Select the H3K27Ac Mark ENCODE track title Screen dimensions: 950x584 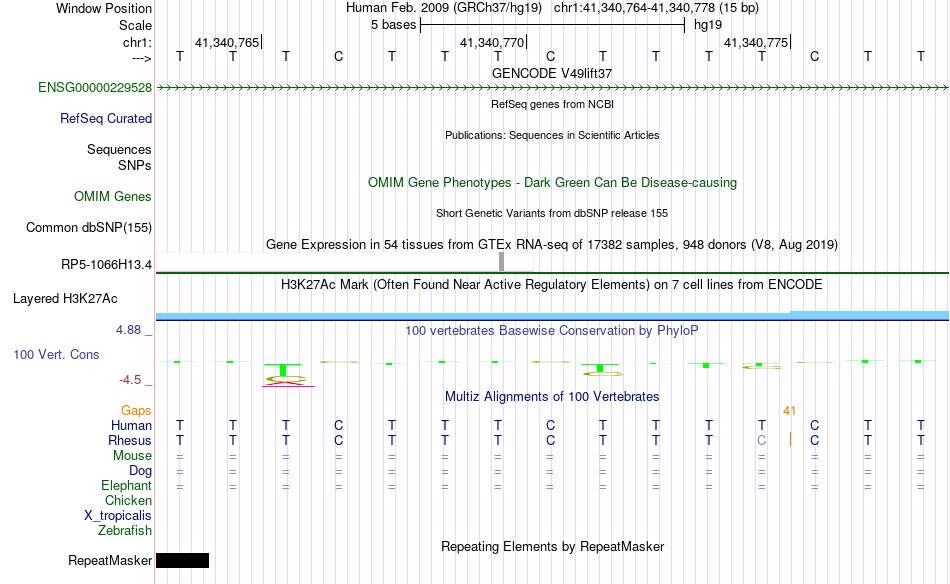552,285
